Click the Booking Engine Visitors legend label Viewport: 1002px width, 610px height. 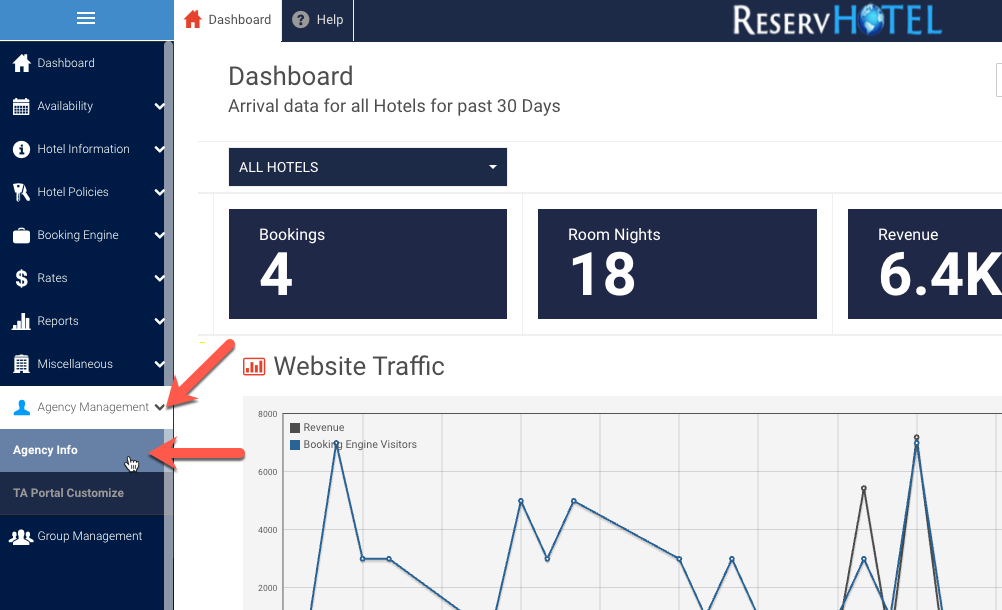click(360, 445)
